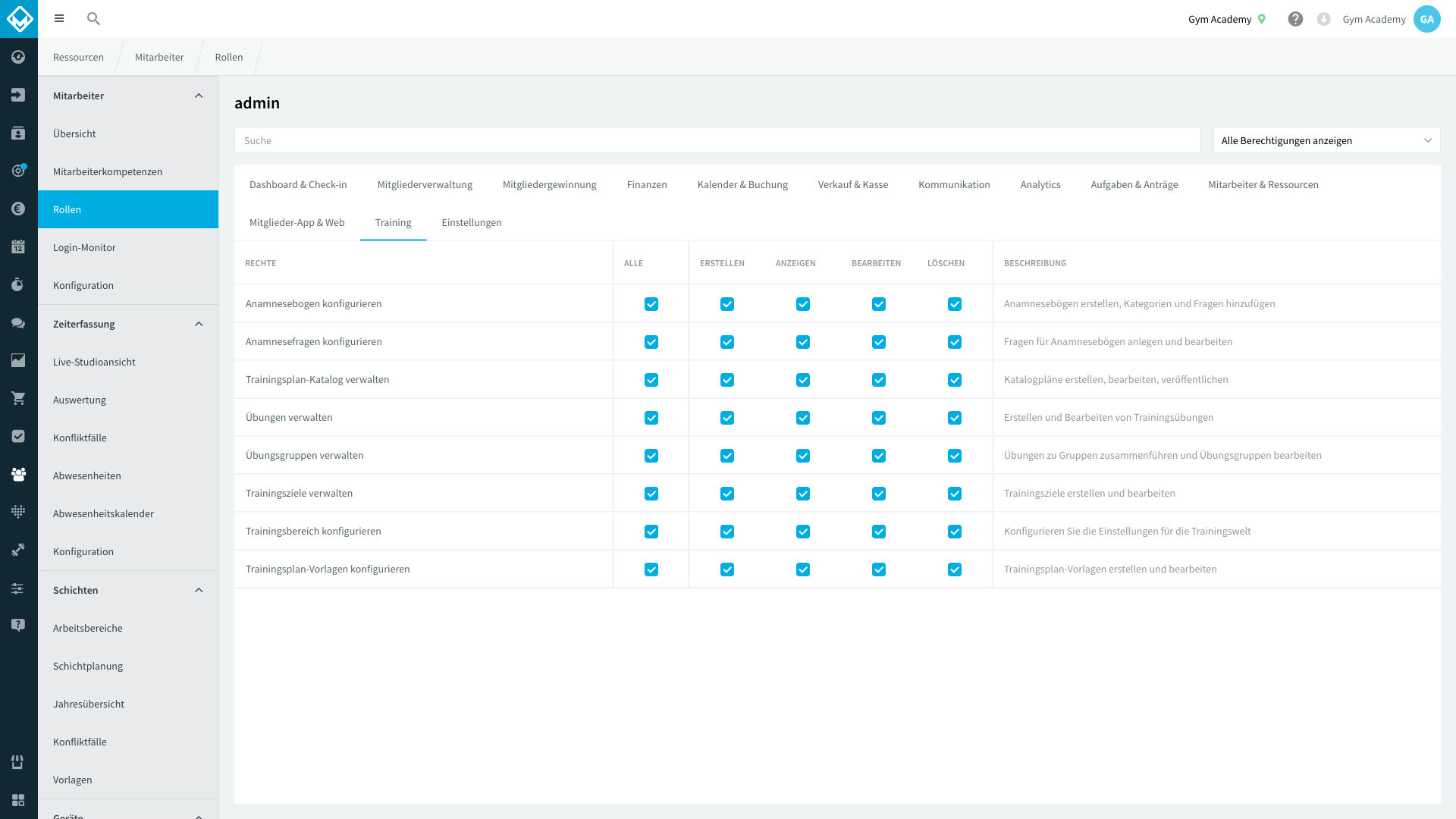Collapse the Zeiterfassung sidebar section
The image size is (1456, 819).
point(199,324)
